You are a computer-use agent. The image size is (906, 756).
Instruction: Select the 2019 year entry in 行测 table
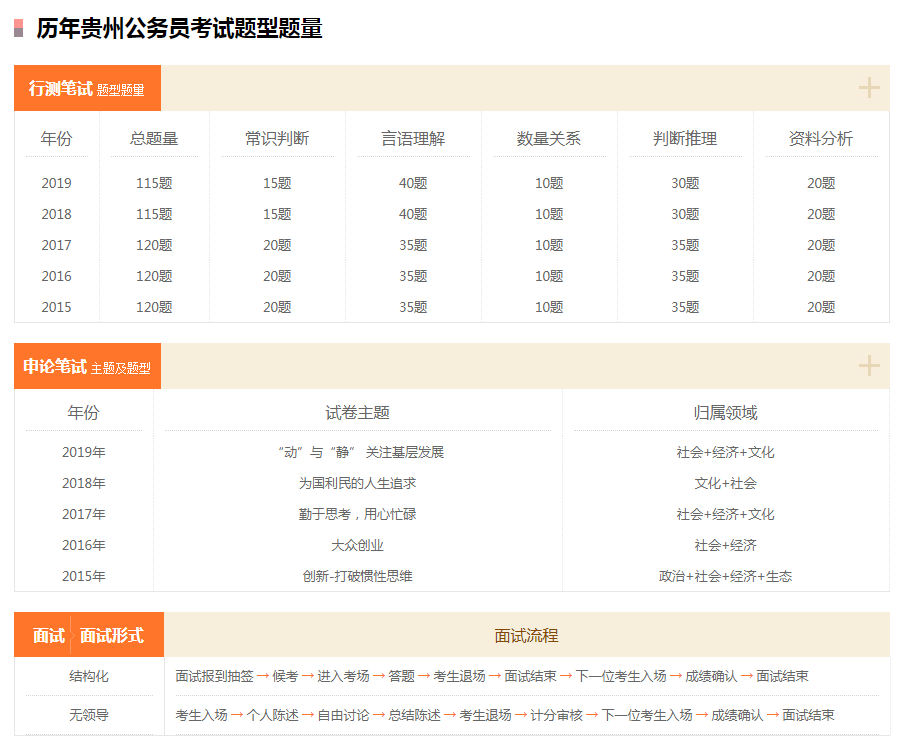[56, 183]
